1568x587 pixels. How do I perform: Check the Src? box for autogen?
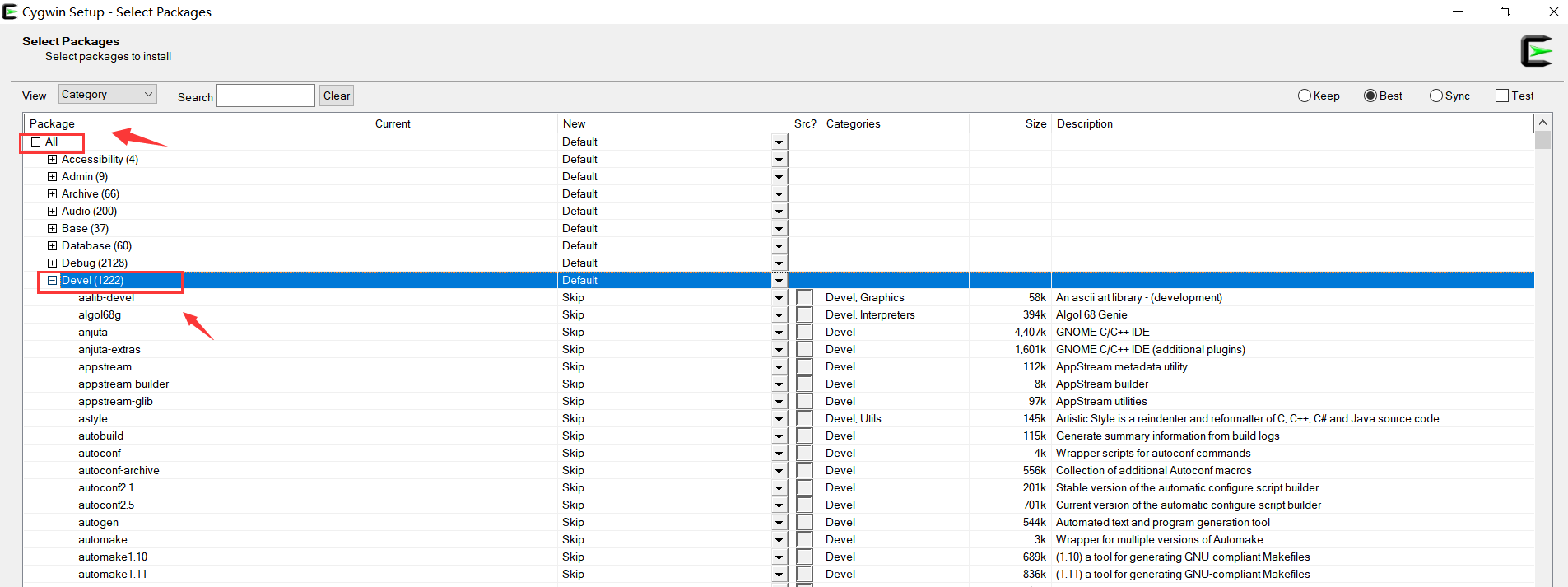click(804, 523)
